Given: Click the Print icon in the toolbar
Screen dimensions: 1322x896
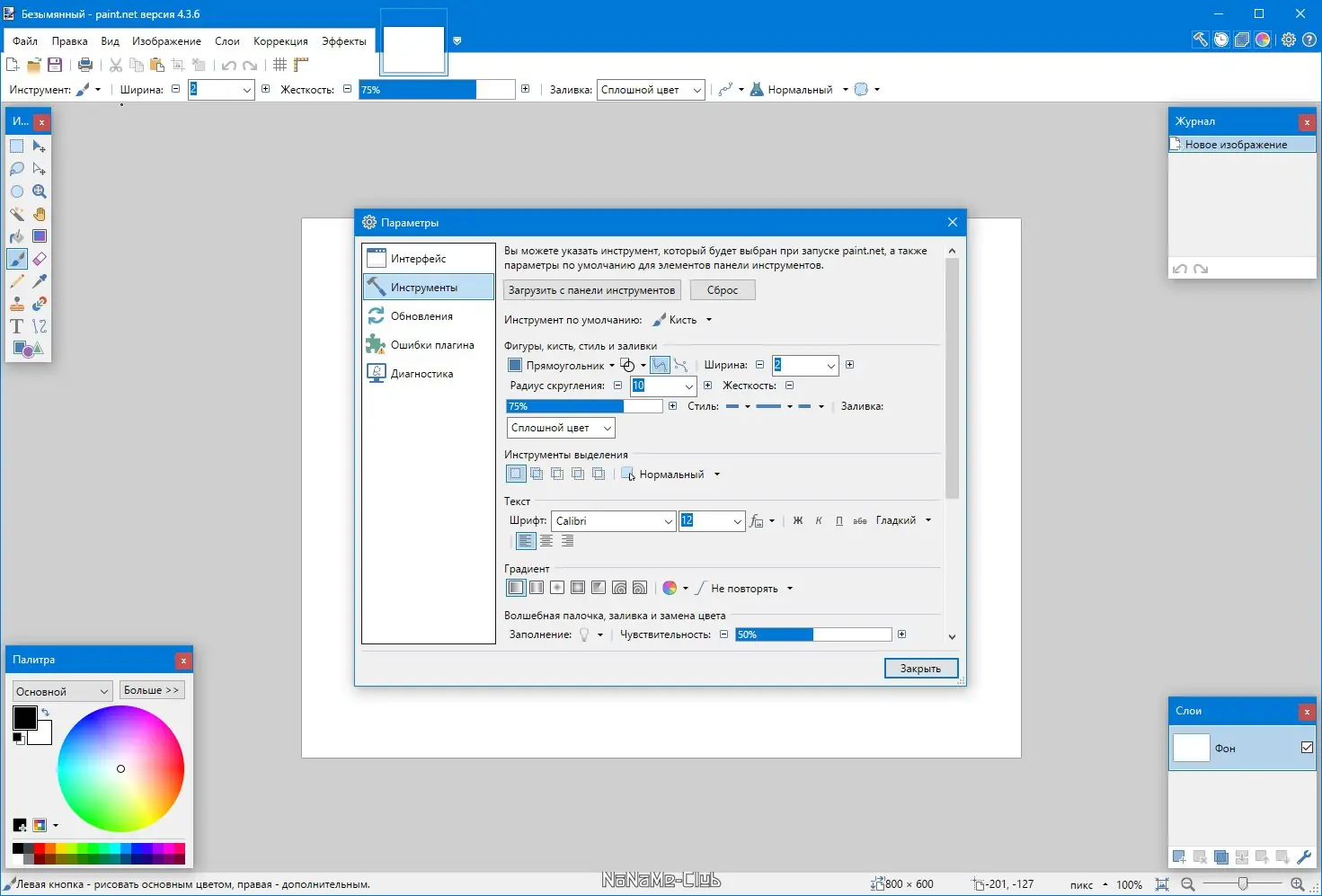Looking at the screenshot, I should point(85,65).
